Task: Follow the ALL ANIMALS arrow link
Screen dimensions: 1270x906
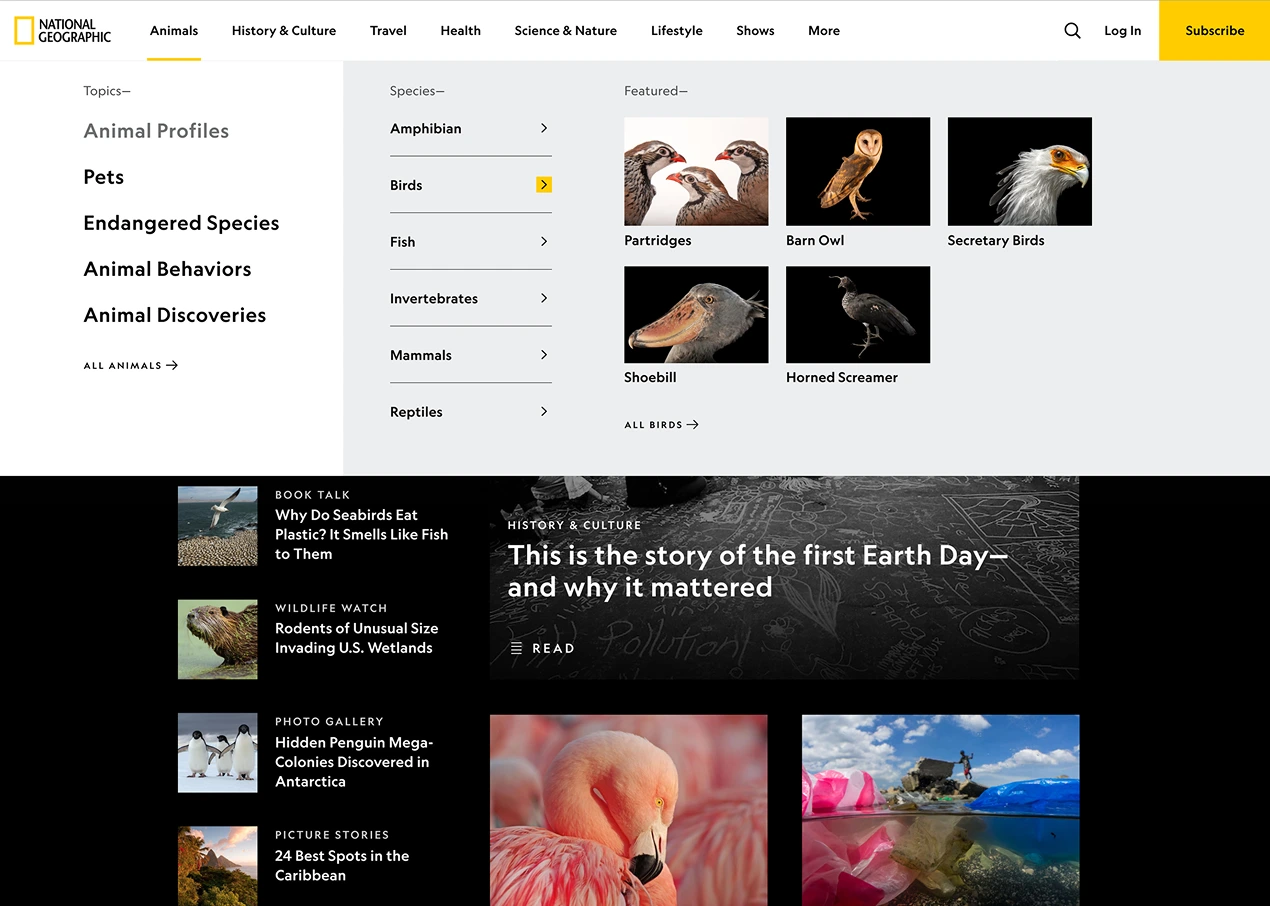Action: point(131,366)
